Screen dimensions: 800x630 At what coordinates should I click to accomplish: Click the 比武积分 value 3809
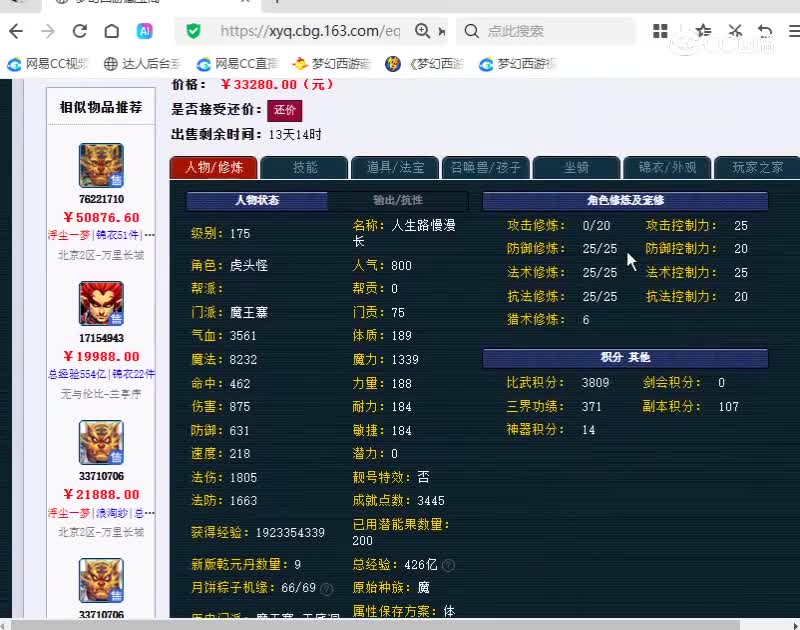point(595,383)
